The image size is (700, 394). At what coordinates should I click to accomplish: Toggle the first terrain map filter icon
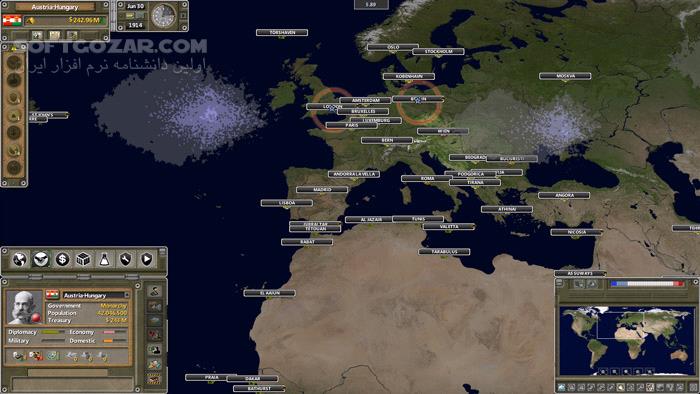[561, 387]
